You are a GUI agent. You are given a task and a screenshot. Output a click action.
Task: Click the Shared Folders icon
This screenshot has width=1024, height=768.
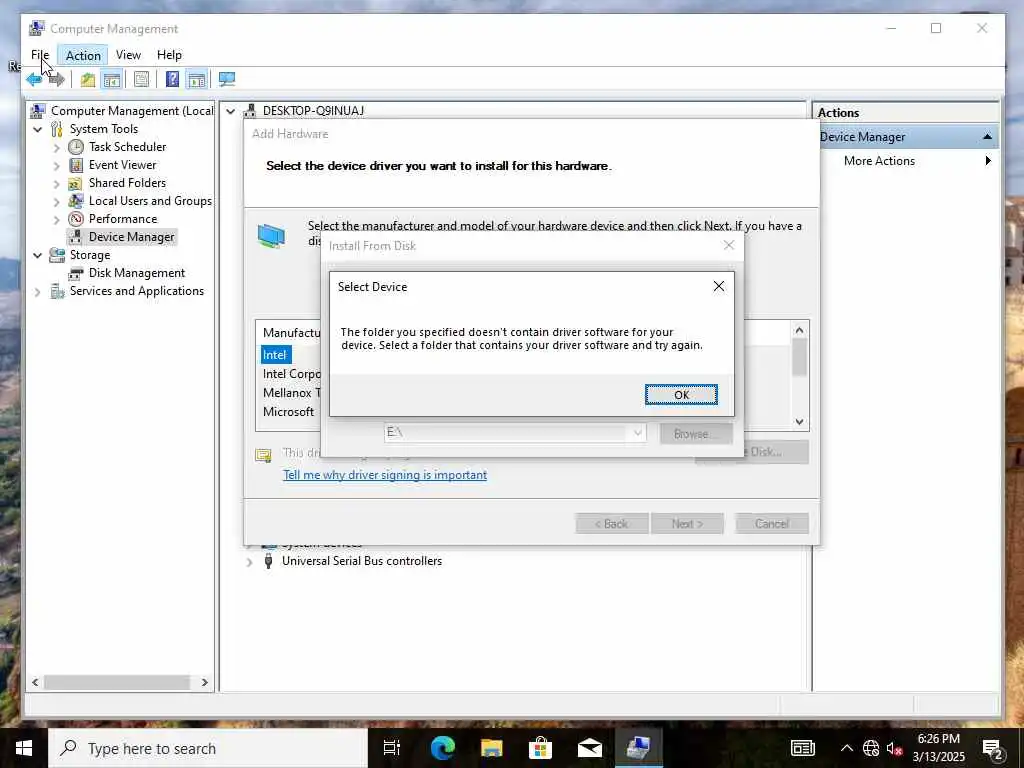tap(76, 183)
